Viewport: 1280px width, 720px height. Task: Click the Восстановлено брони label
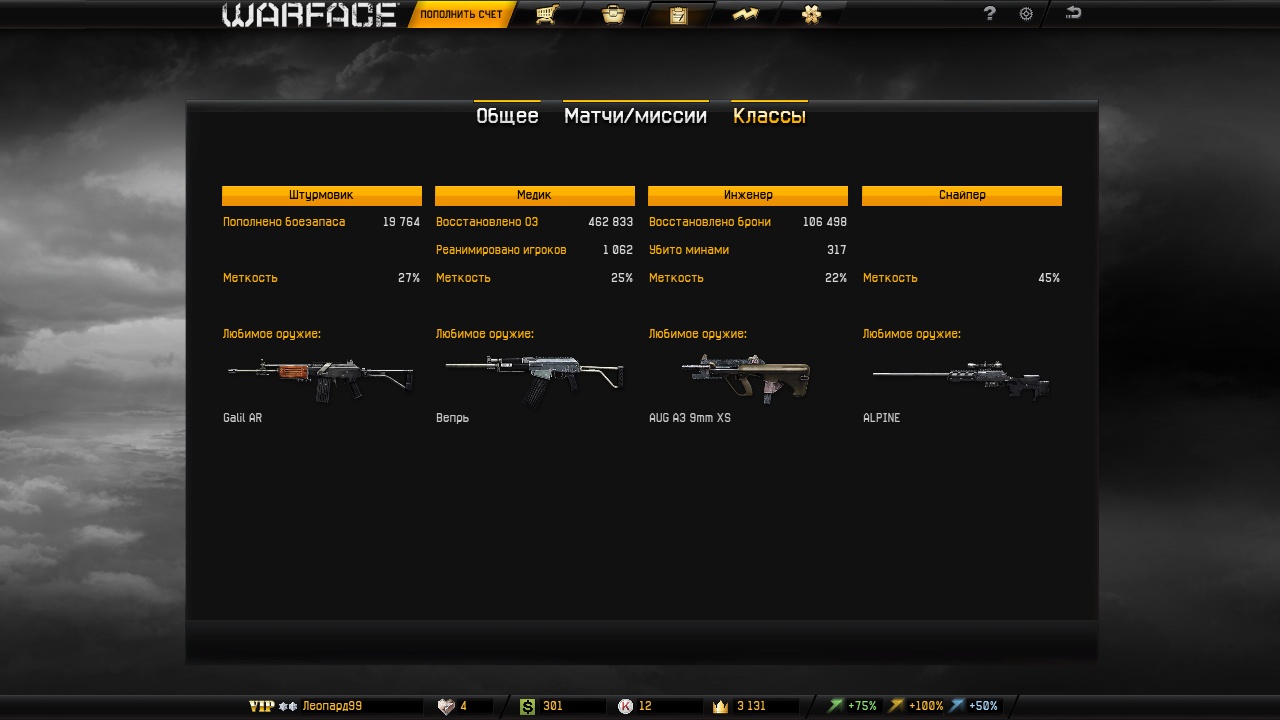[x=710, y=222]
